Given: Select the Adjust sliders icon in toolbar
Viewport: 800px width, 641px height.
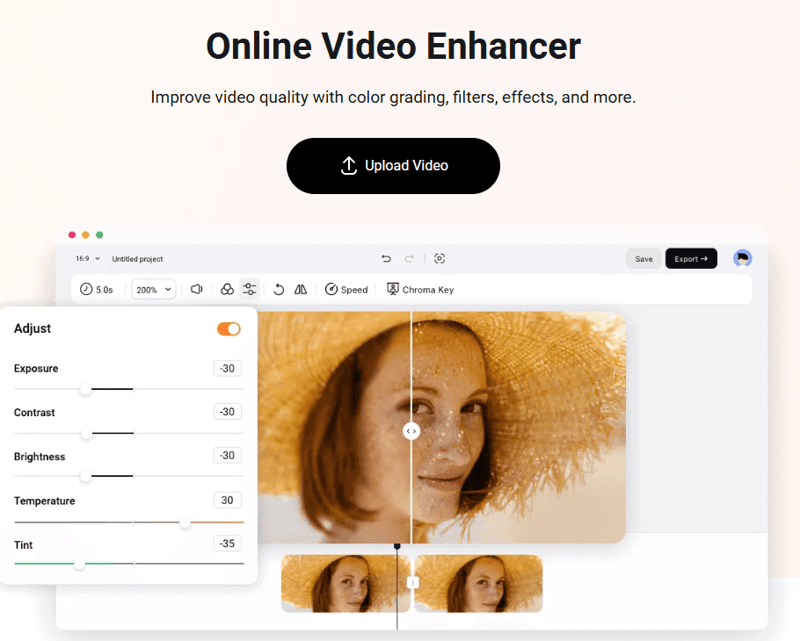Looking at the screenshot, I should (247, 289).
